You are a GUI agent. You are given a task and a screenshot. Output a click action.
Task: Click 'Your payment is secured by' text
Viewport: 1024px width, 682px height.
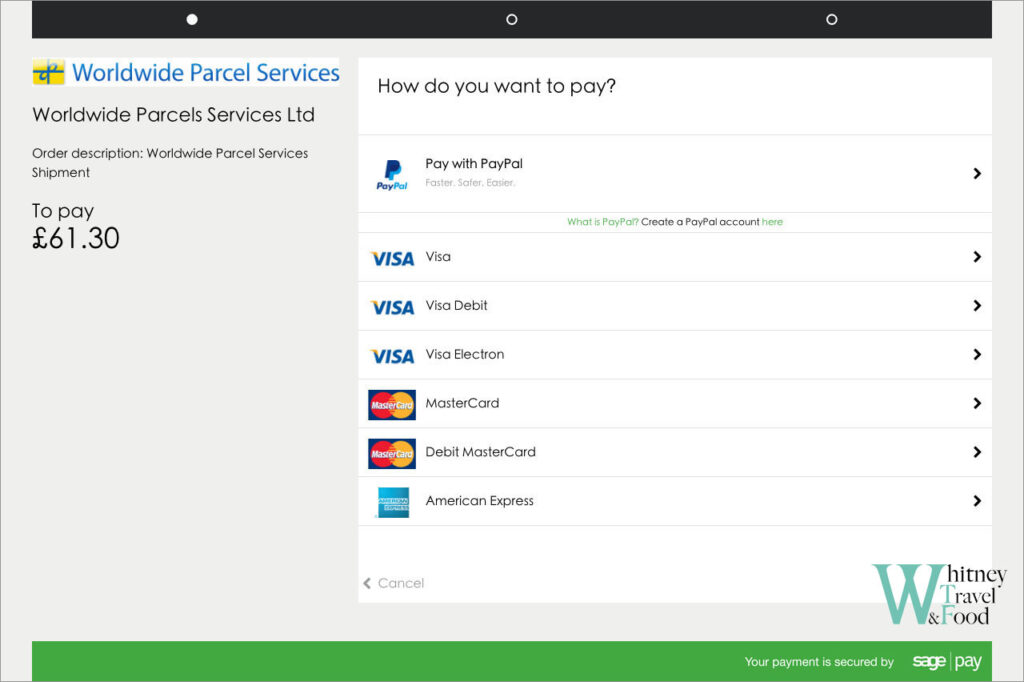pyautogui.click(x=819, y=662)
